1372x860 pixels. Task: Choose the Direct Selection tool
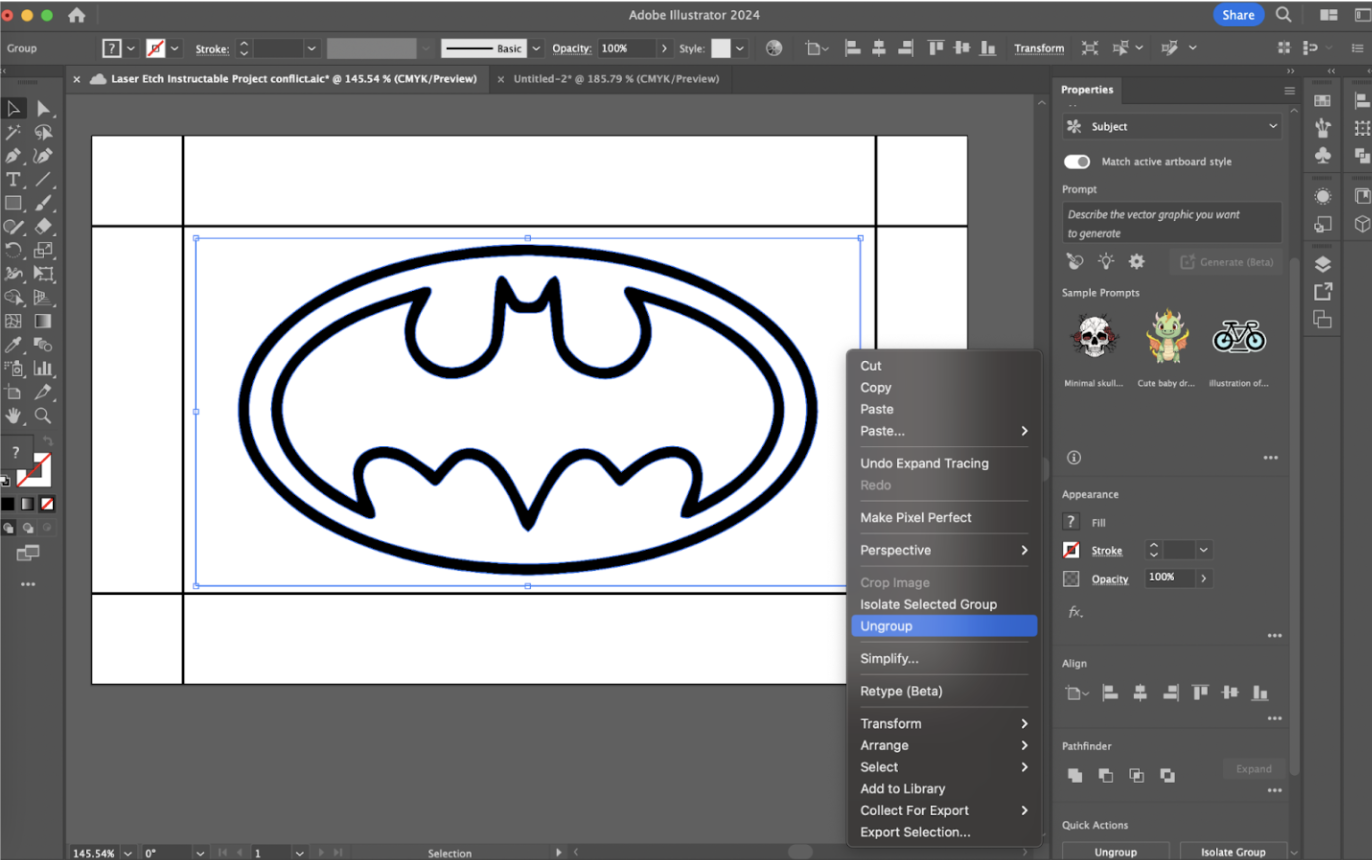click(43, 108)
